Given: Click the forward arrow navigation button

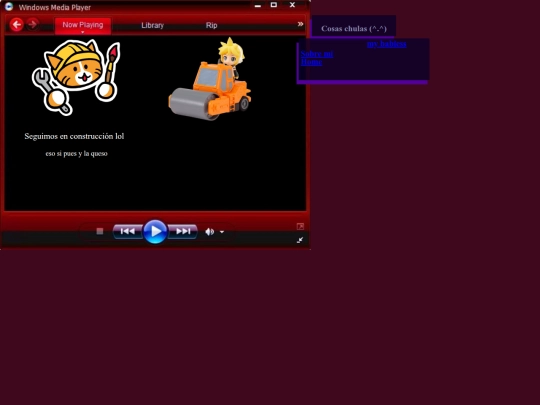Looking at the screenshot, I should pos(33,24).
